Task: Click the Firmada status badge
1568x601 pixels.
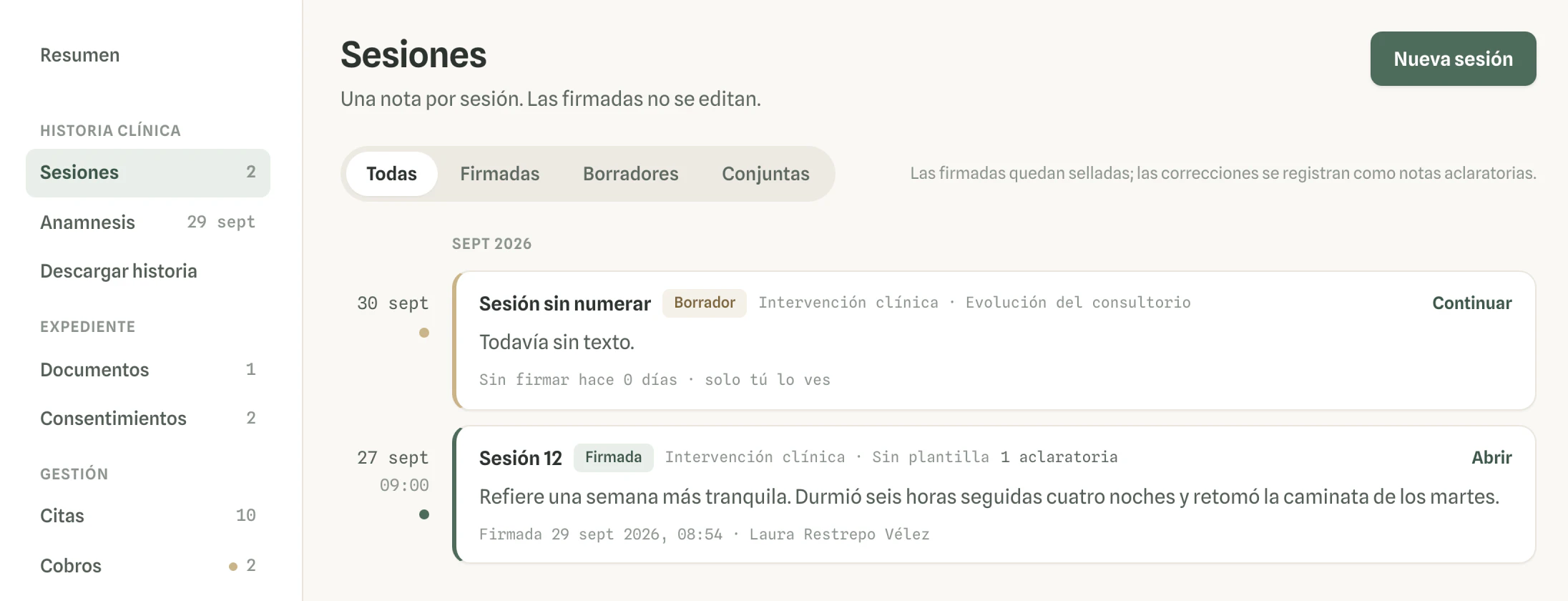Action: [x=613, y=457]
